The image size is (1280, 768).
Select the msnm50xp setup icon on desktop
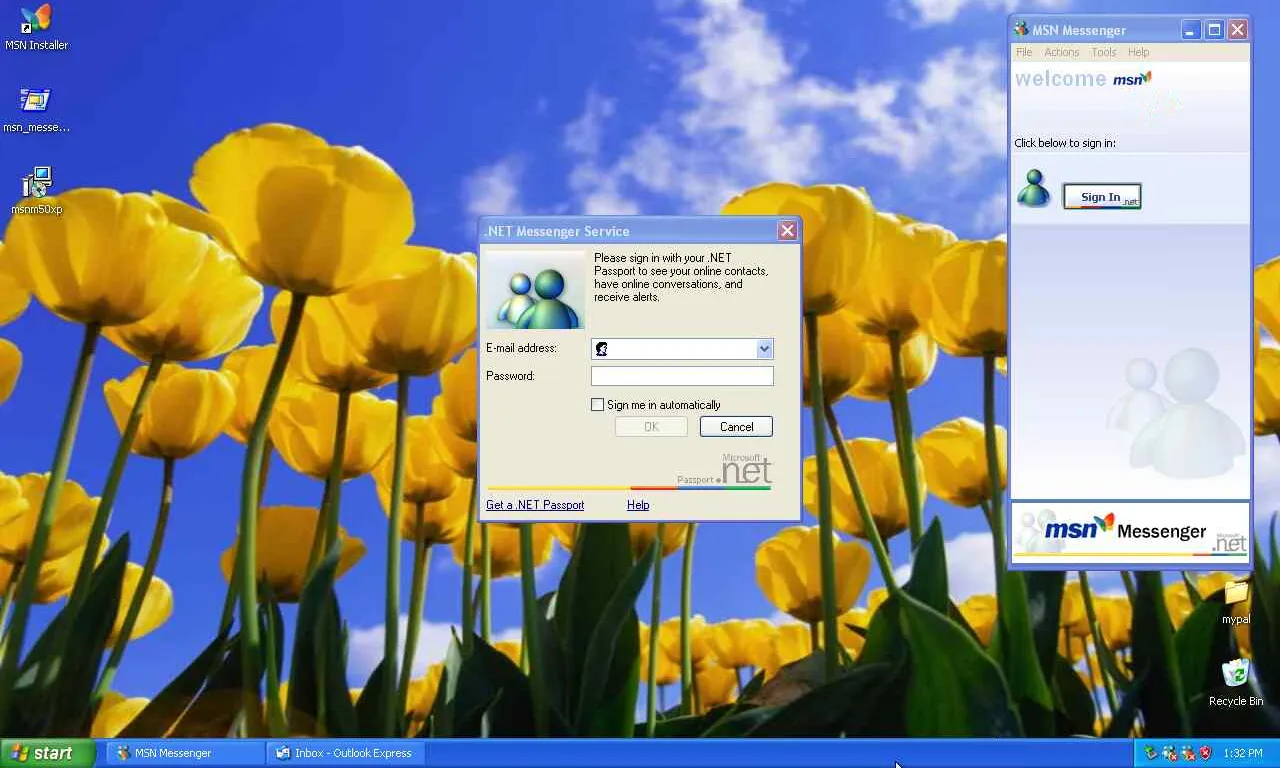coord(36,191)
